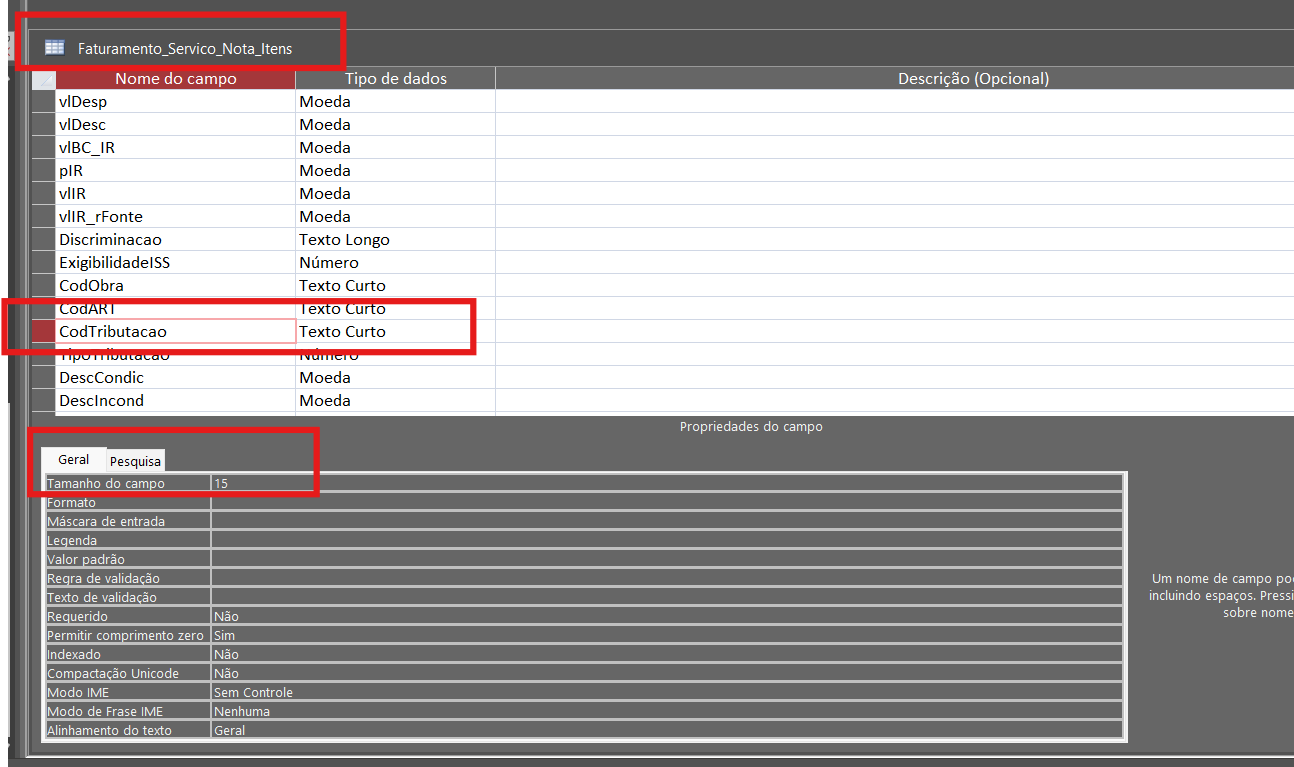The image size is (1294, 767).
Task: Select the ExigibilidadeISS field name cell
Action: (x=175, y=262)
